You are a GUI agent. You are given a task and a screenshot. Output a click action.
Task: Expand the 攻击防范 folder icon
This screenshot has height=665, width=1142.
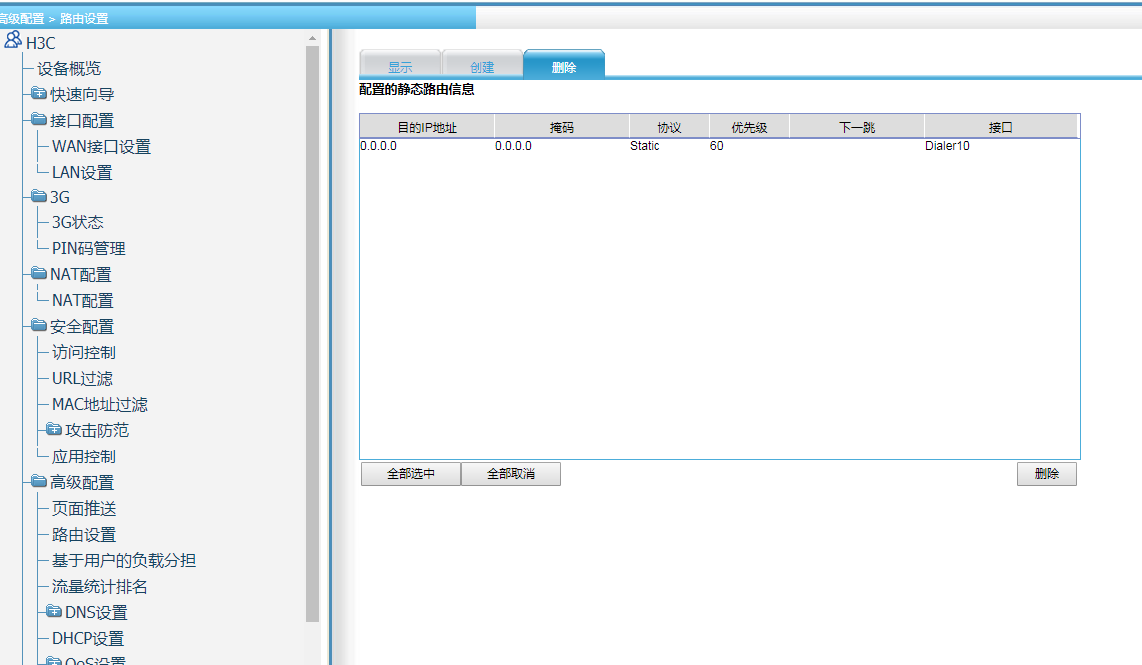(x=54, y=429)
